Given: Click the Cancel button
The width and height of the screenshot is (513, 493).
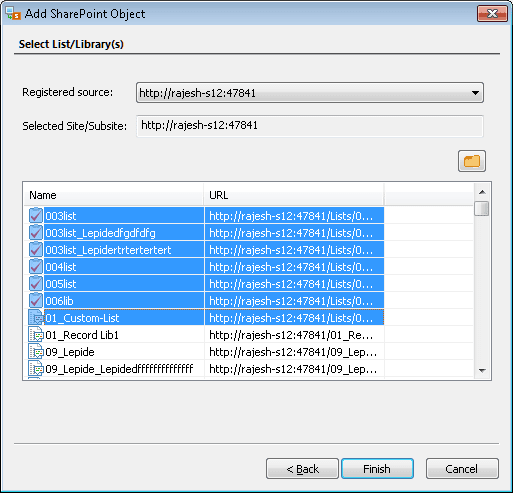Looking at the screenshot, I should (462, 469).
